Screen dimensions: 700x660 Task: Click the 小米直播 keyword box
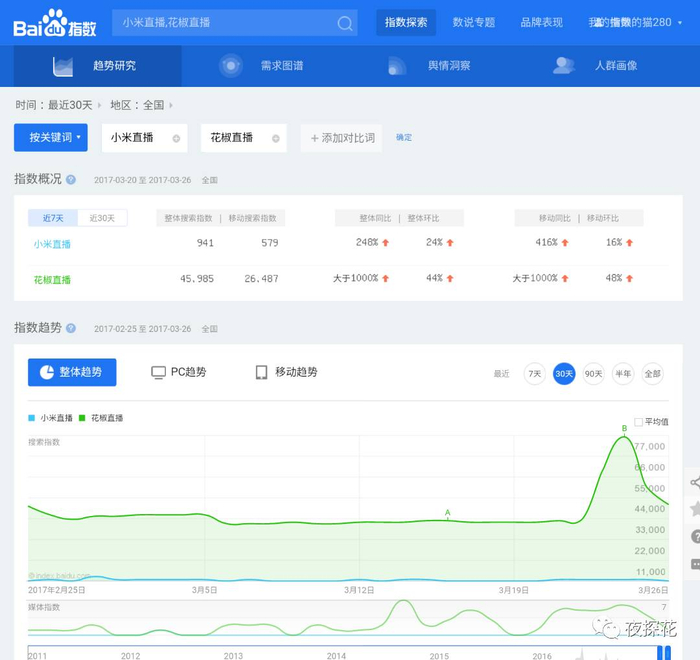(145, 138)
